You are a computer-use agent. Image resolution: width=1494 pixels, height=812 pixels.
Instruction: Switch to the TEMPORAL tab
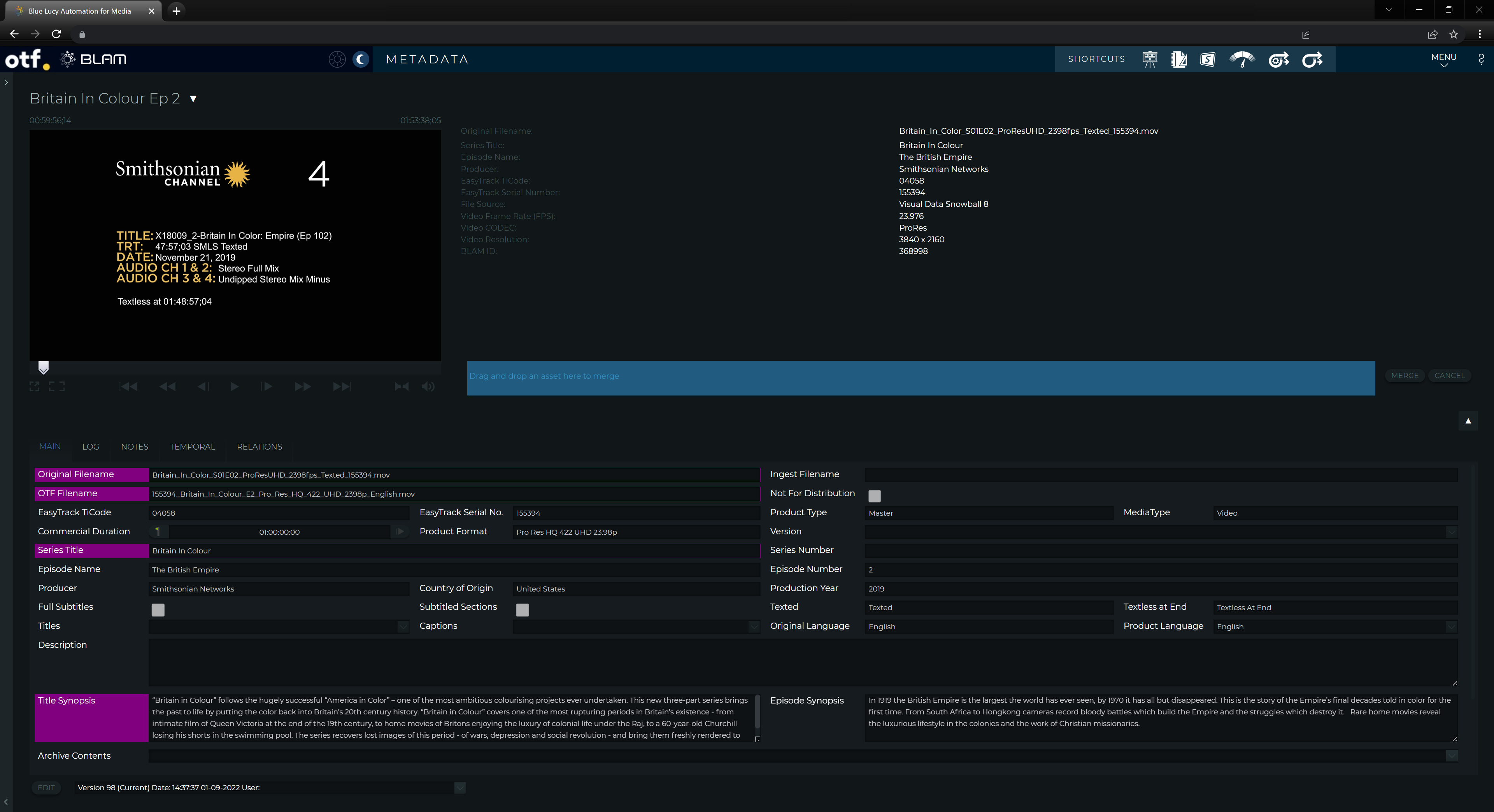pyautogui.click(x=192, y=447)
